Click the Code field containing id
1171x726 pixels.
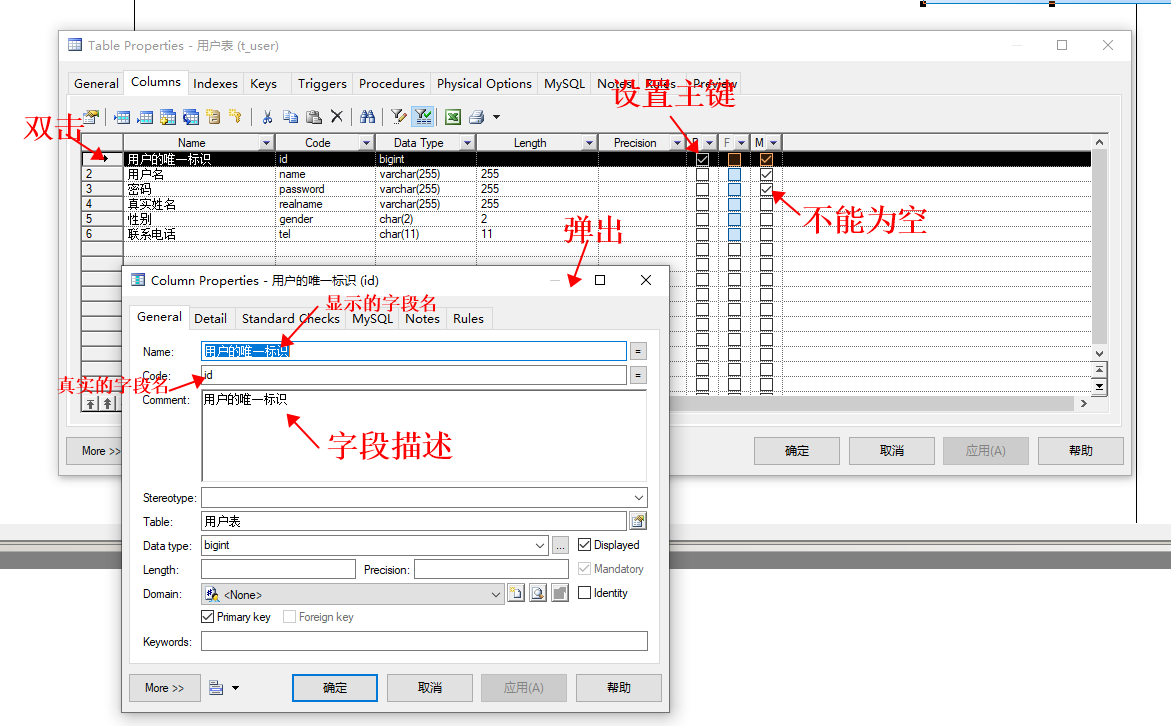[x=413, y=375]
